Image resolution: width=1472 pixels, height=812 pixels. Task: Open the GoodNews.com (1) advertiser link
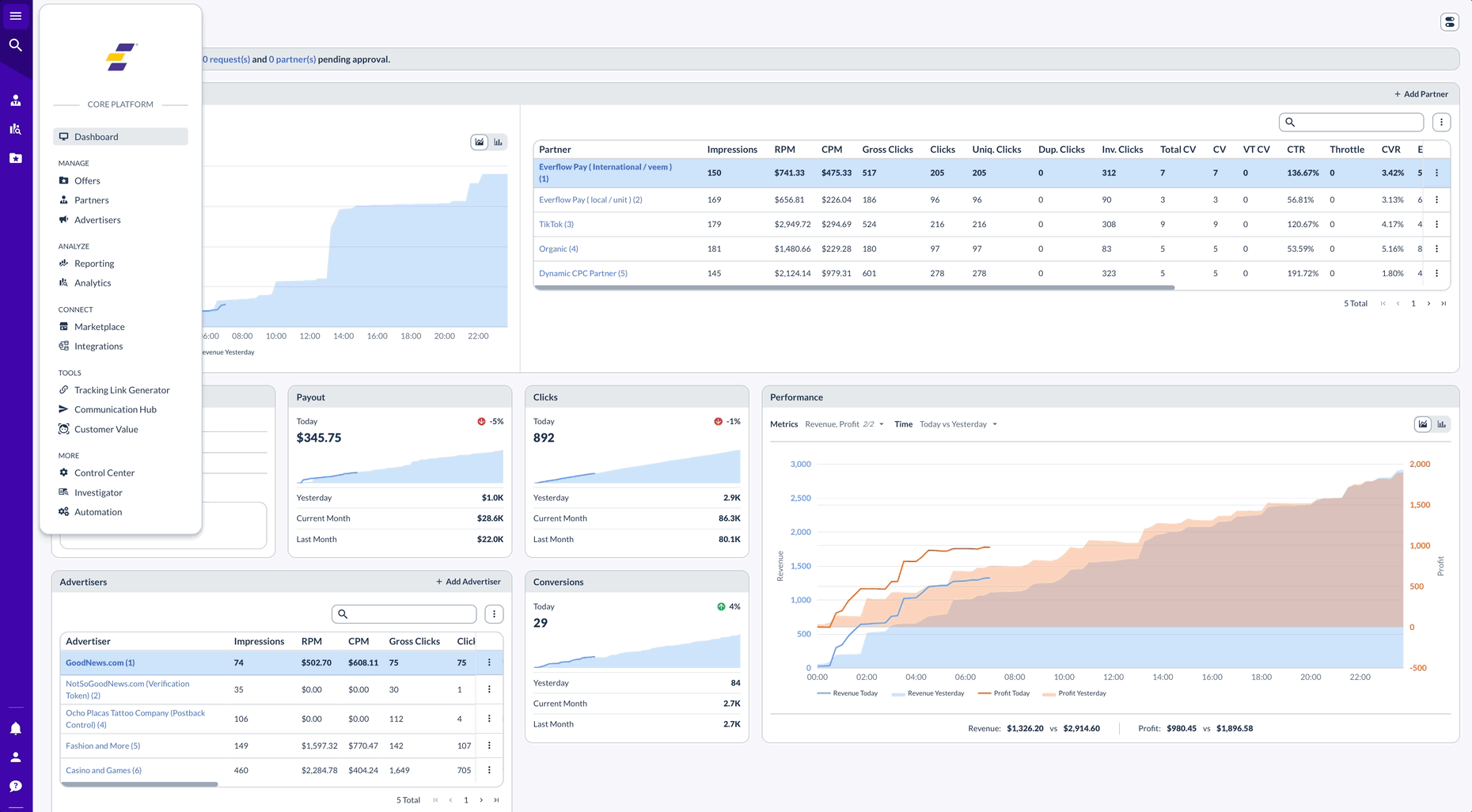click(100, 662)
